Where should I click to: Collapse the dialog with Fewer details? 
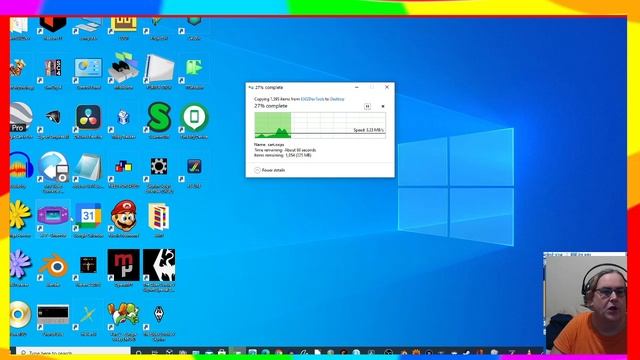coord(269,170)
